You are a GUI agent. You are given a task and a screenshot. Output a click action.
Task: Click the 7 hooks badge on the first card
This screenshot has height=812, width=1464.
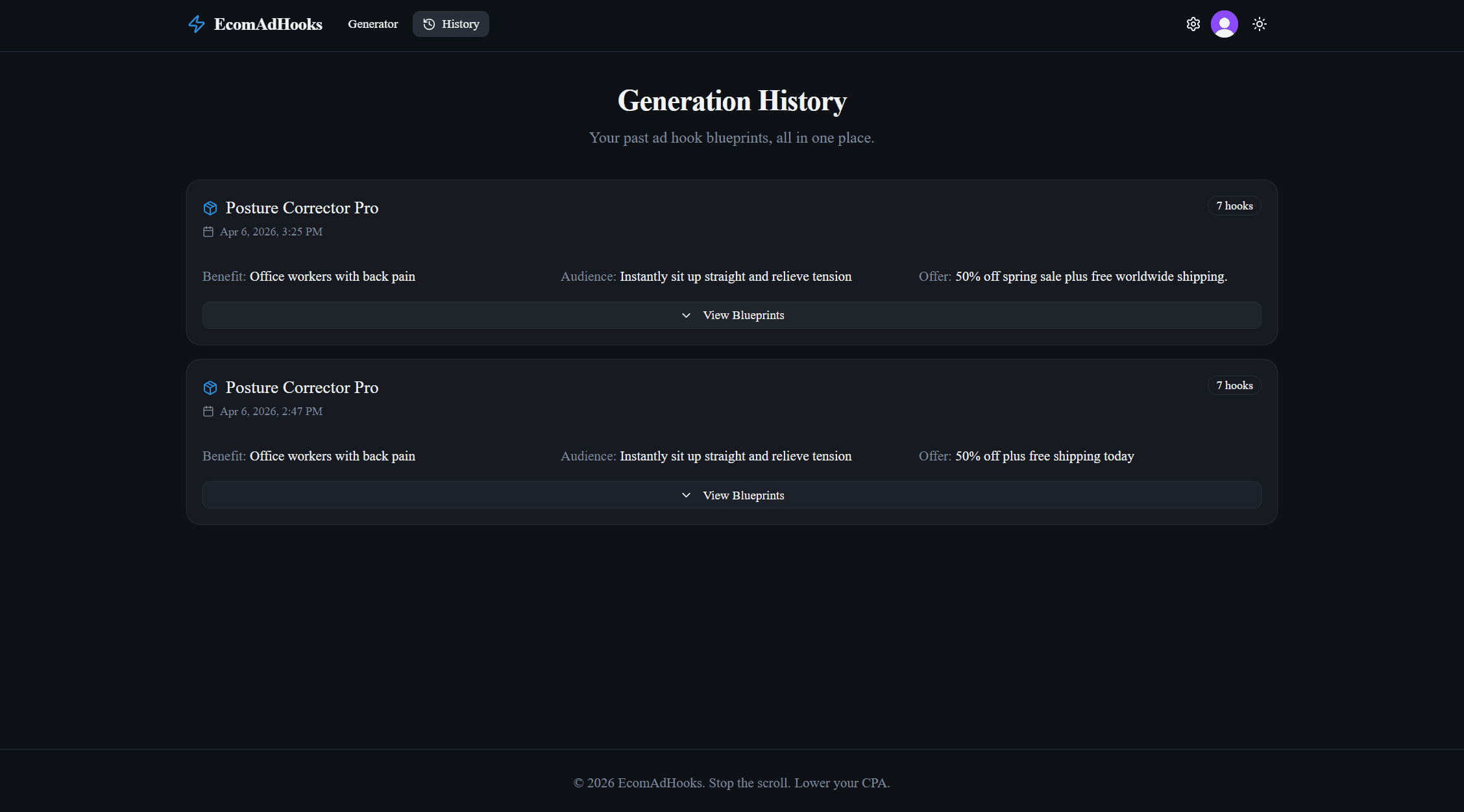coord(1234,206)
